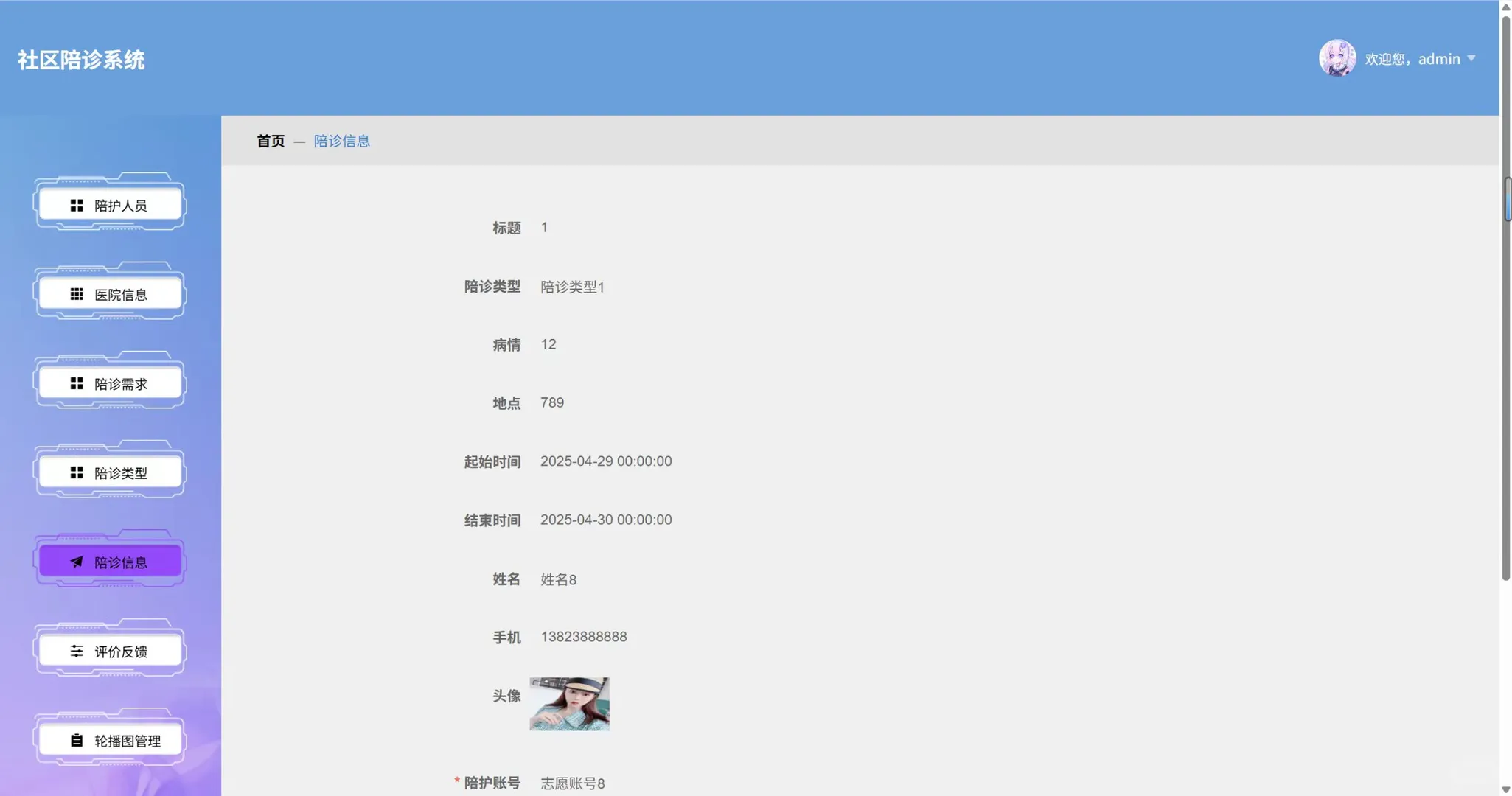Navigate to 医院信息 section
Viewport: 1512px width, 796px height.
click(111, 294)
